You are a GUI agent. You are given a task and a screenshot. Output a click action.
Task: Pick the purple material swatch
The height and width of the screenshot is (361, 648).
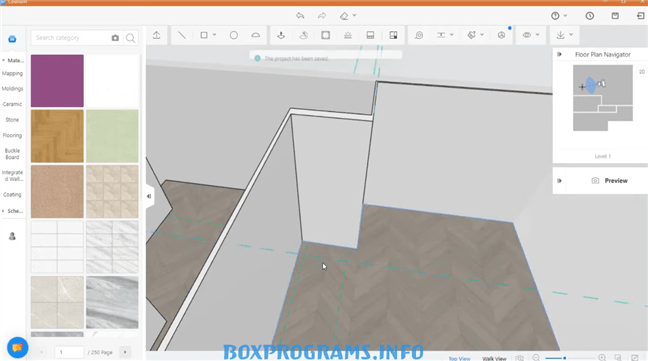57,81
